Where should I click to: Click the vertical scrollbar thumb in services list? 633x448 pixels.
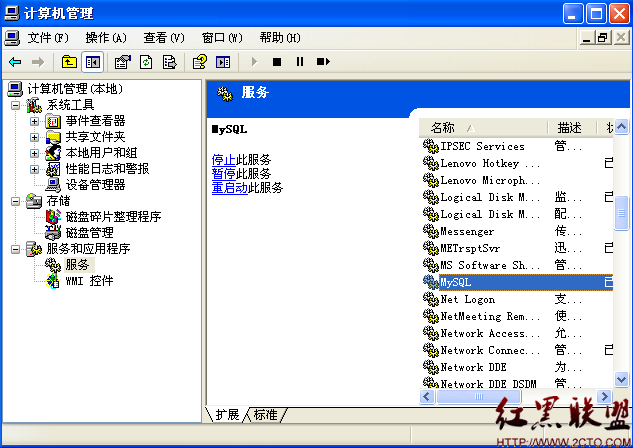(x=621, y=213)
